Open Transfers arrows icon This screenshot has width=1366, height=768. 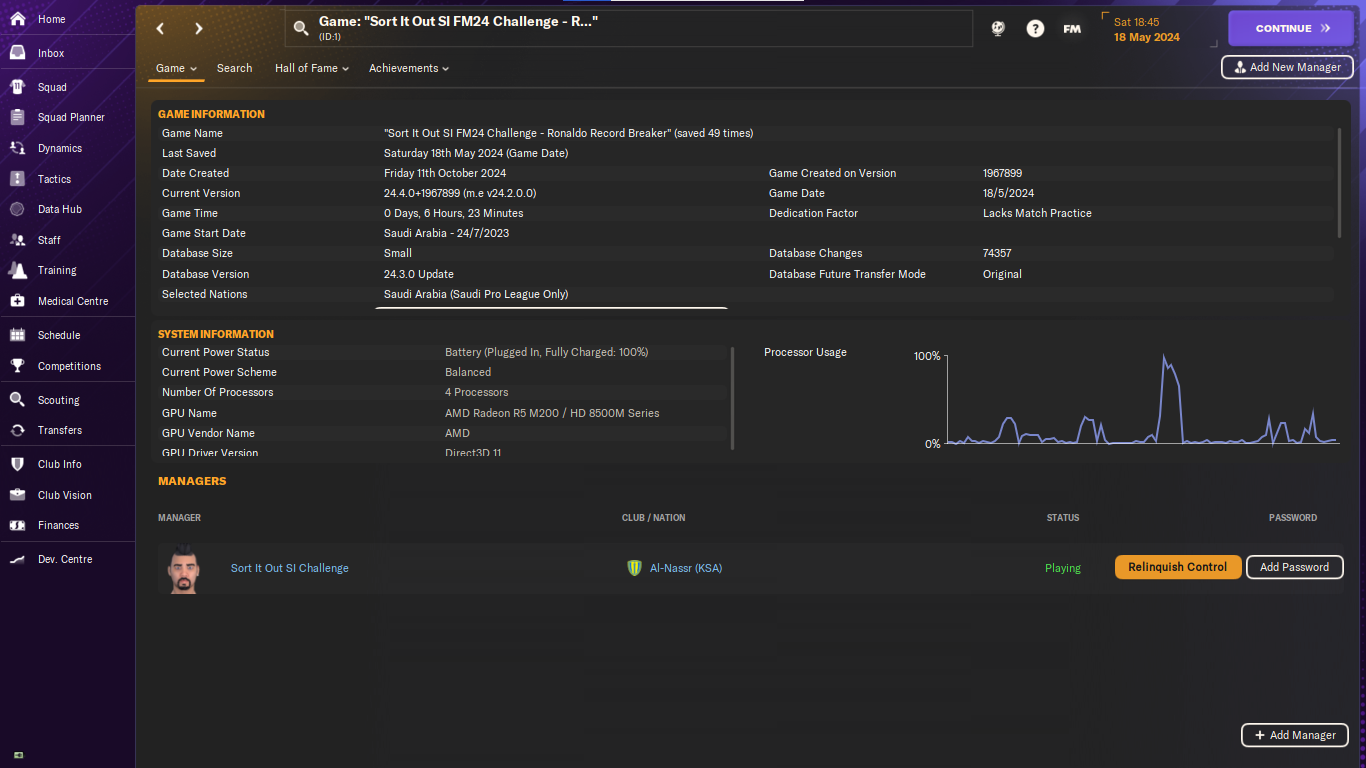(x=18, y=430)
